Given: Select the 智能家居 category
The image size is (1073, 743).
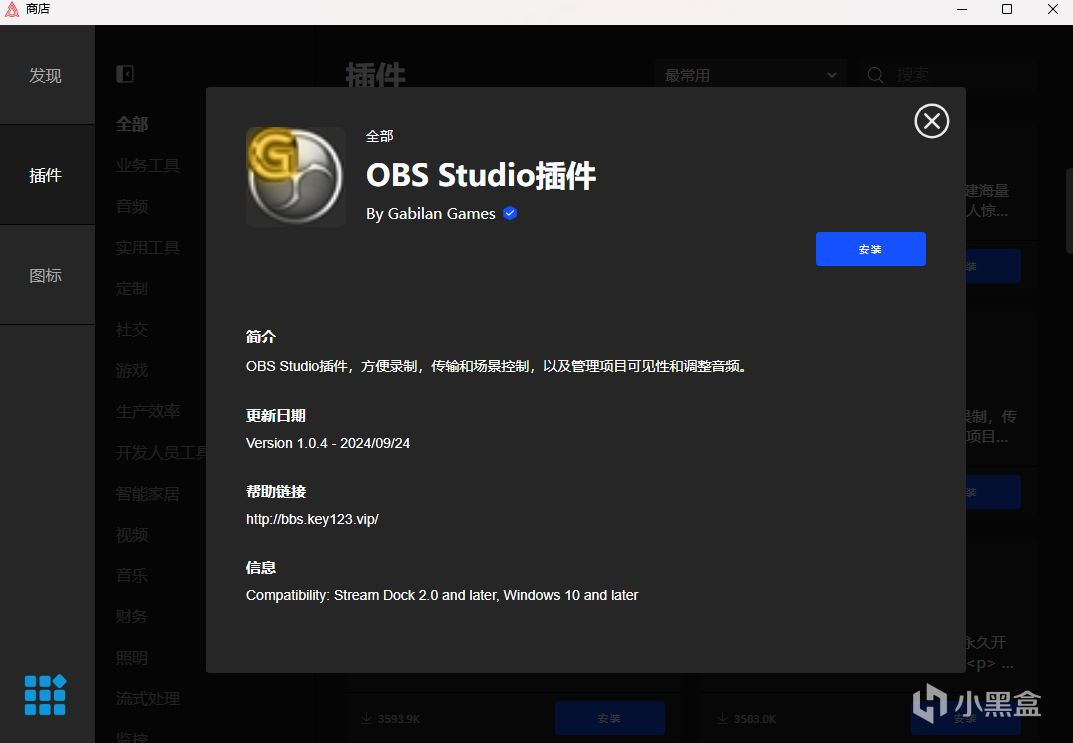Looking at the screenshot, I should 147,494.
